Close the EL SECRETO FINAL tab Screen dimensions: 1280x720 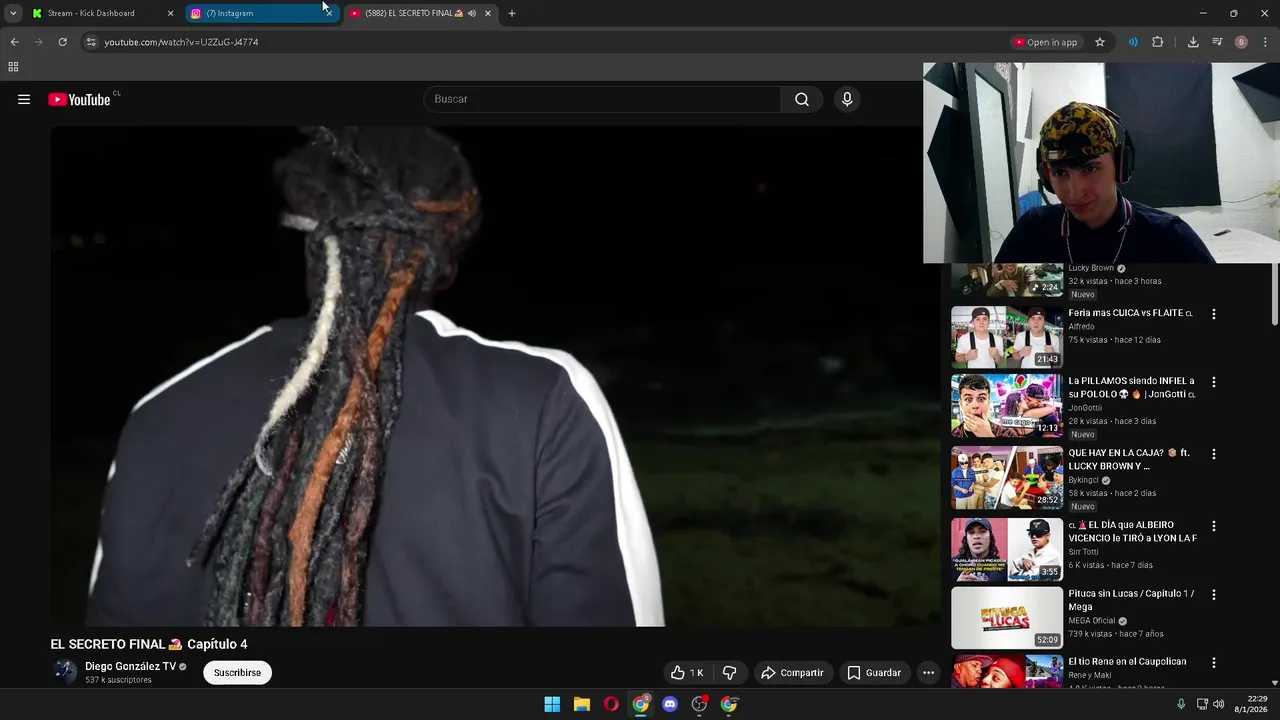pyautogui.click(x=488, y=13)
